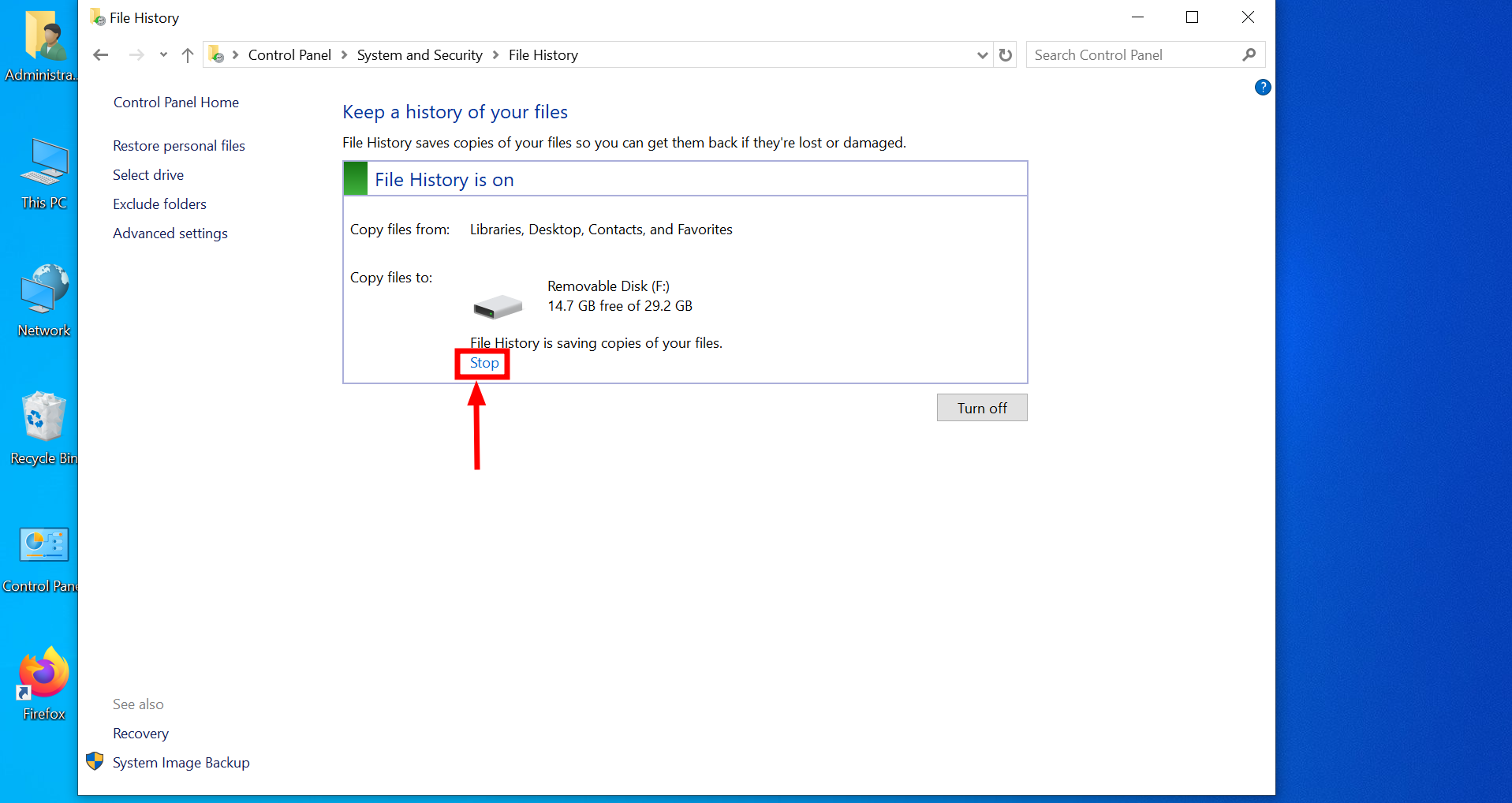Open the recent locations dropdown arrow
The height and width of the screenshot is (803, 1512).
click(x=163, y=55)
